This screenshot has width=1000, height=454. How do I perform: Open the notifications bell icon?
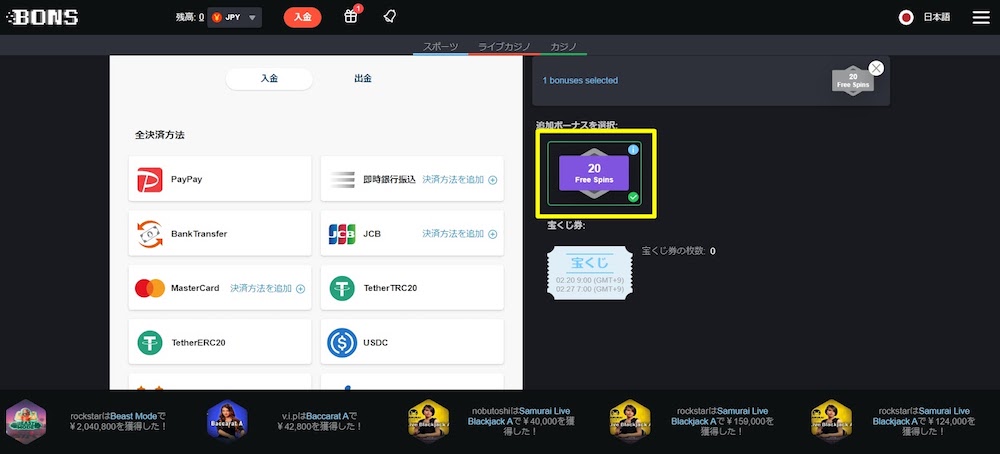point(391,17)
